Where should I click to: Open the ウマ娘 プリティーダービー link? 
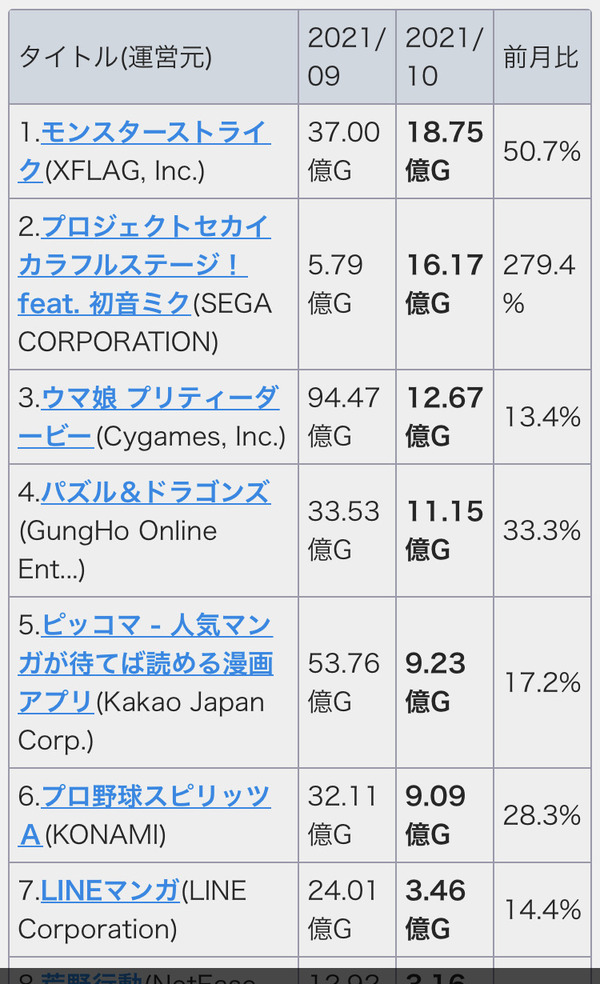149,417
